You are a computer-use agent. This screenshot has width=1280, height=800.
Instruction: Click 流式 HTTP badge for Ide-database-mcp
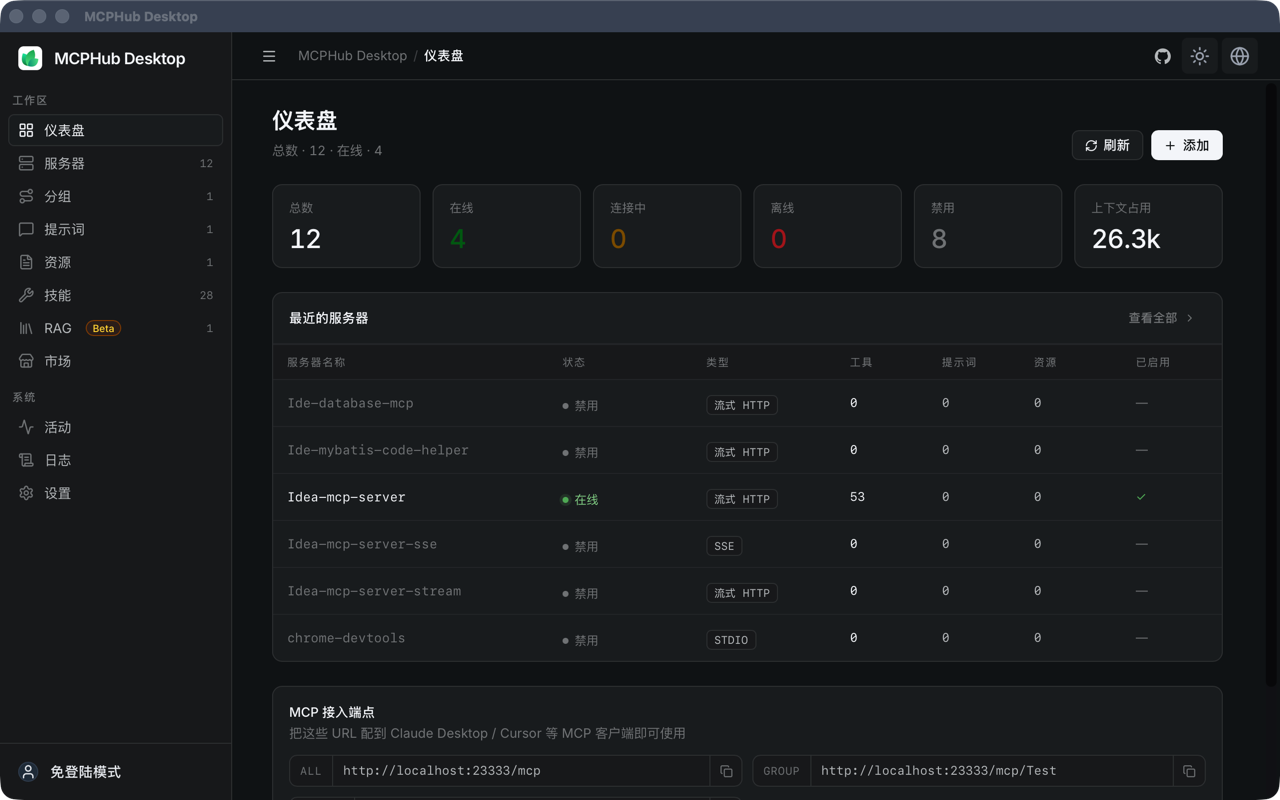pyautogui.click(x=742, y=405)
